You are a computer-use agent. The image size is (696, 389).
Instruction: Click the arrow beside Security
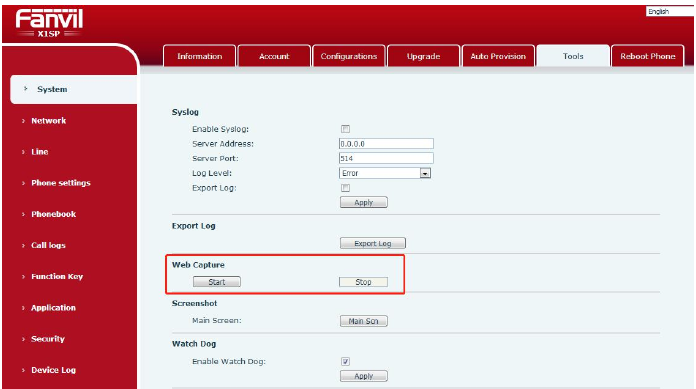[x=23, y=339]
